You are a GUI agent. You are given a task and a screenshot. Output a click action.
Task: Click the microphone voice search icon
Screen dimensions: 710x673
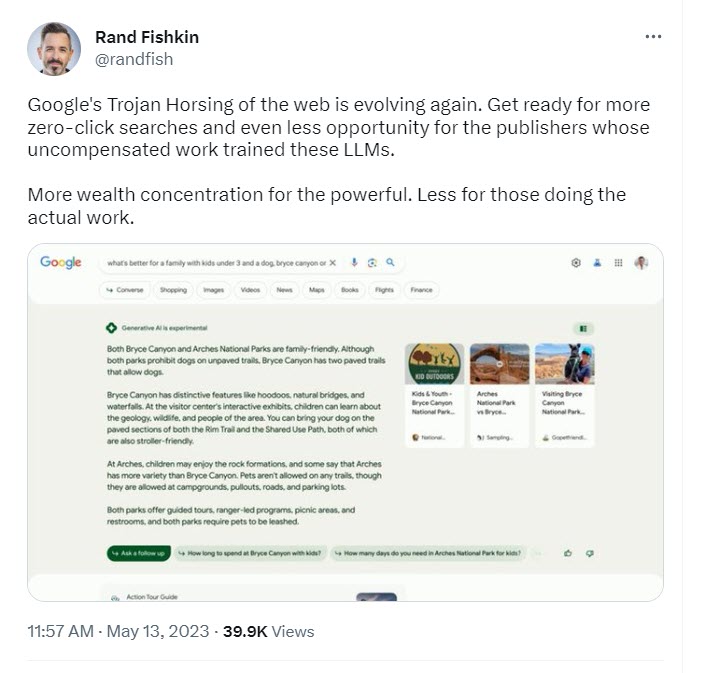click(354, 263)
